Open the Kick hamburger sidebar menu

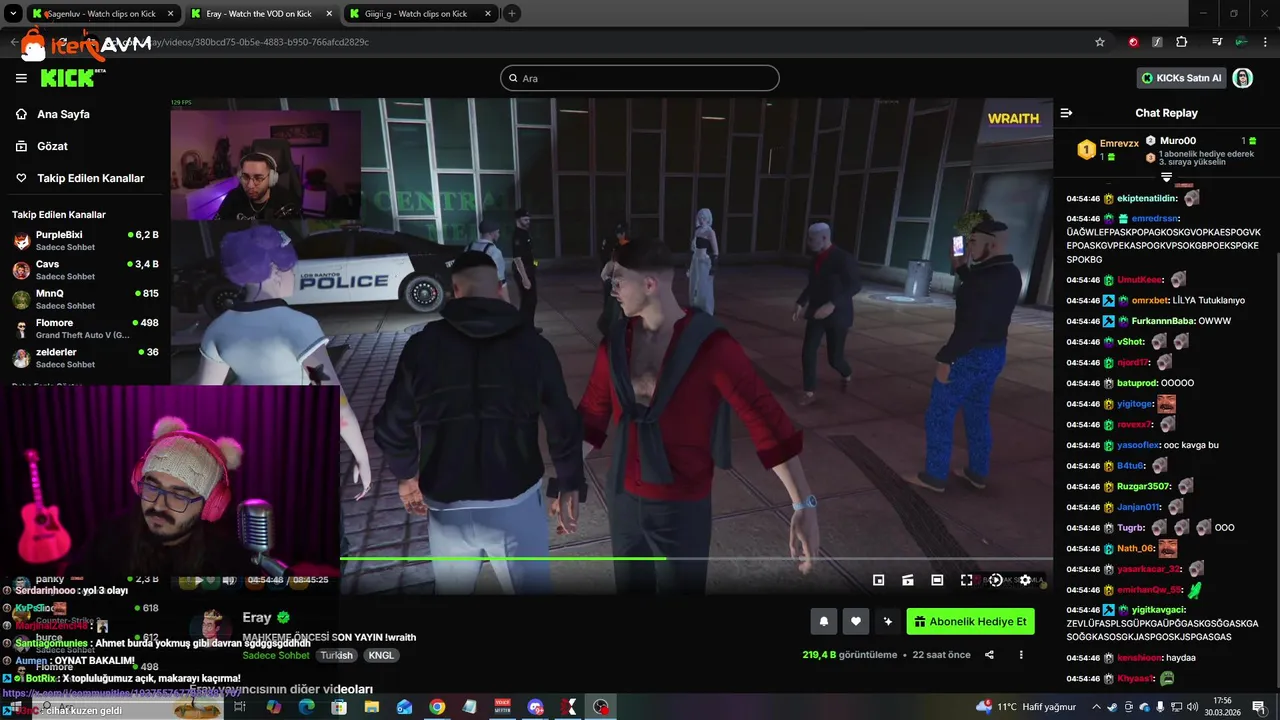coord(21,78)
